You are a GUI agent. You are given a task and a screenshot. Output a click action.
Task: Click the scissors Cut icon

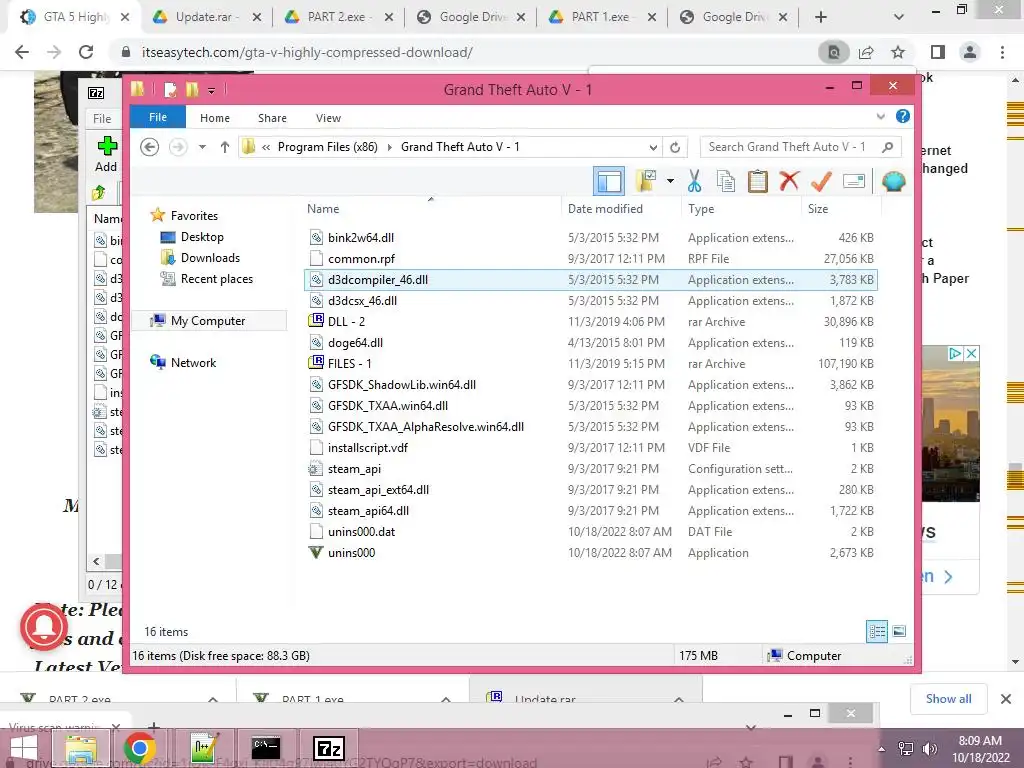click(694, 181)
